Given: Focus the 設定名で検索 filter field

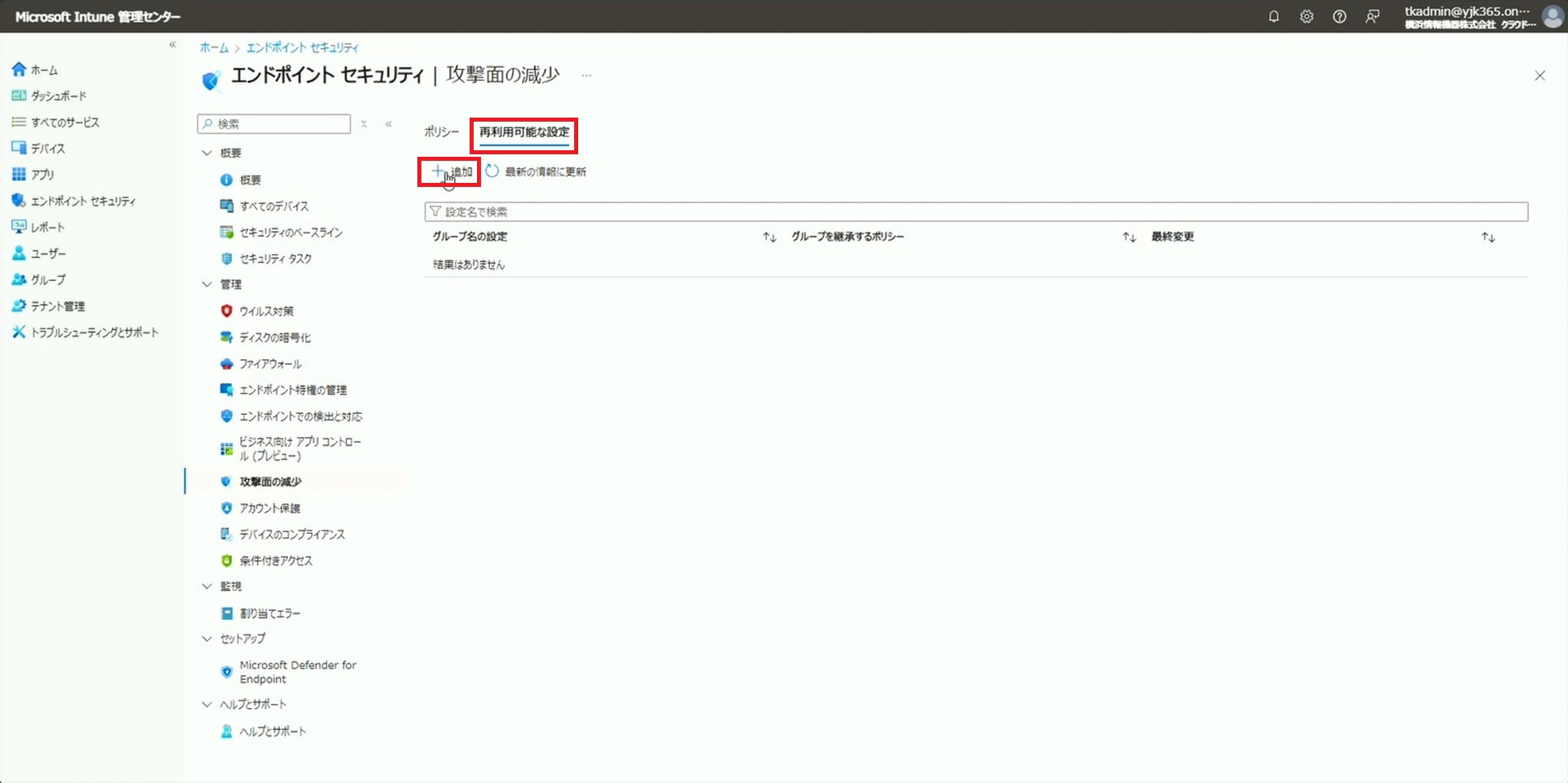Looking at the screenshot, I should coord(976,211).
